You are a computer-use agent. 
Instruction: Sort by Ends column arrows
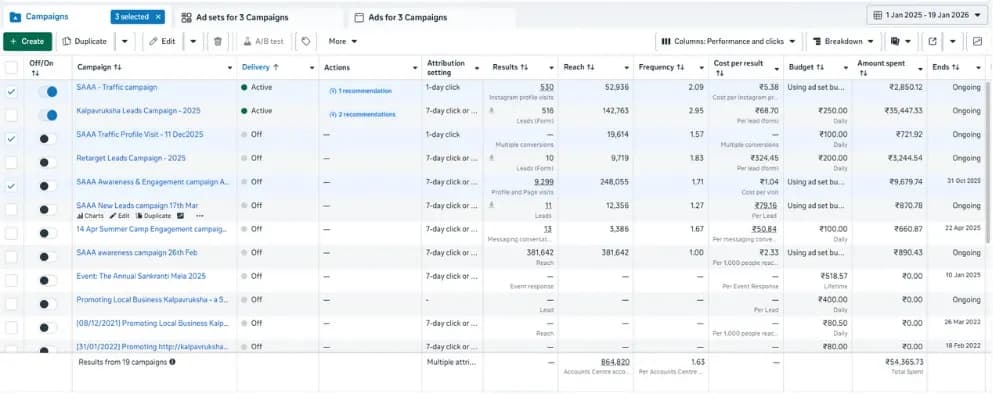coord(955,67)
